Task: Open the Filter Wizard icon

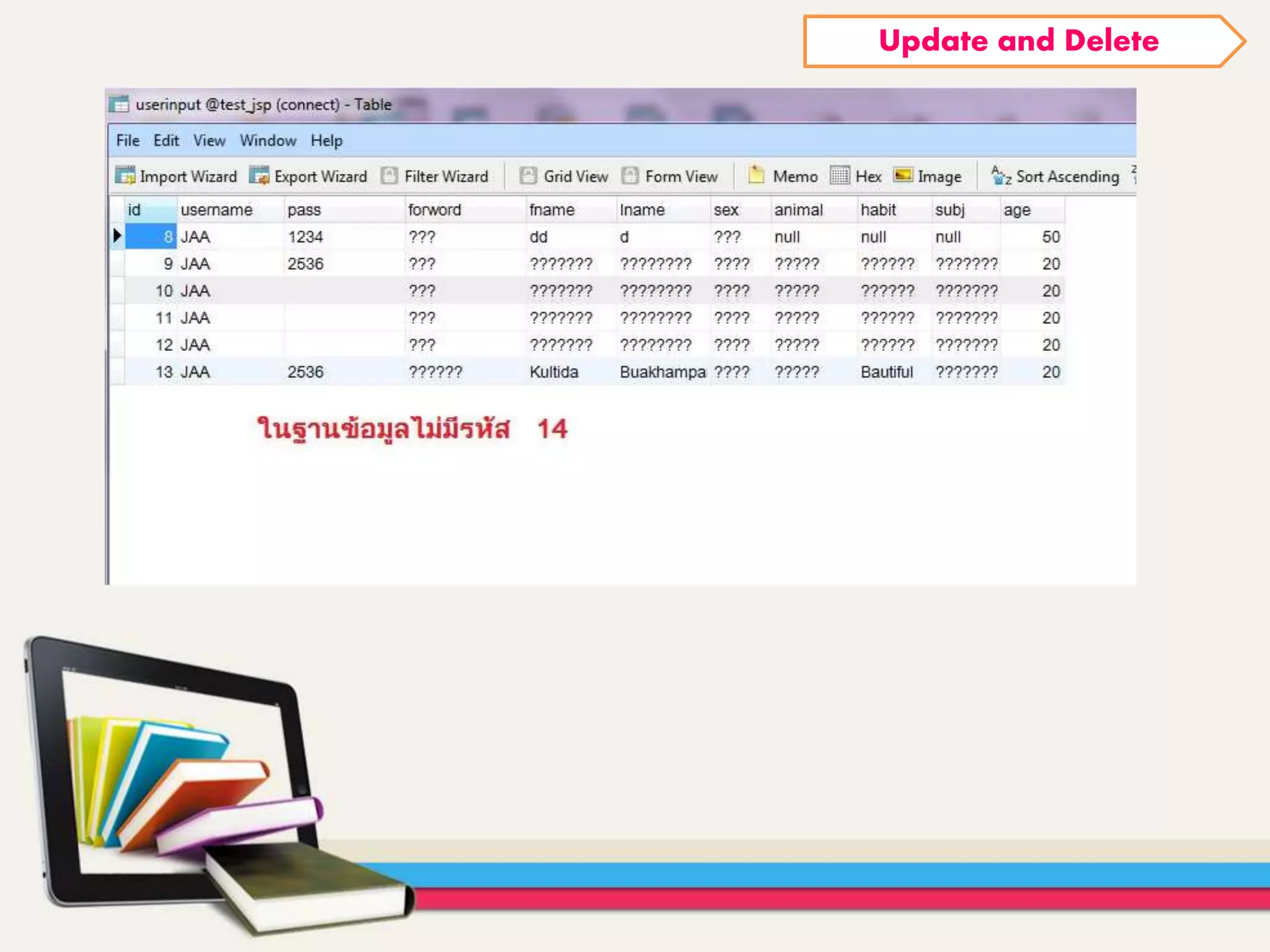Action: point(389,176)
